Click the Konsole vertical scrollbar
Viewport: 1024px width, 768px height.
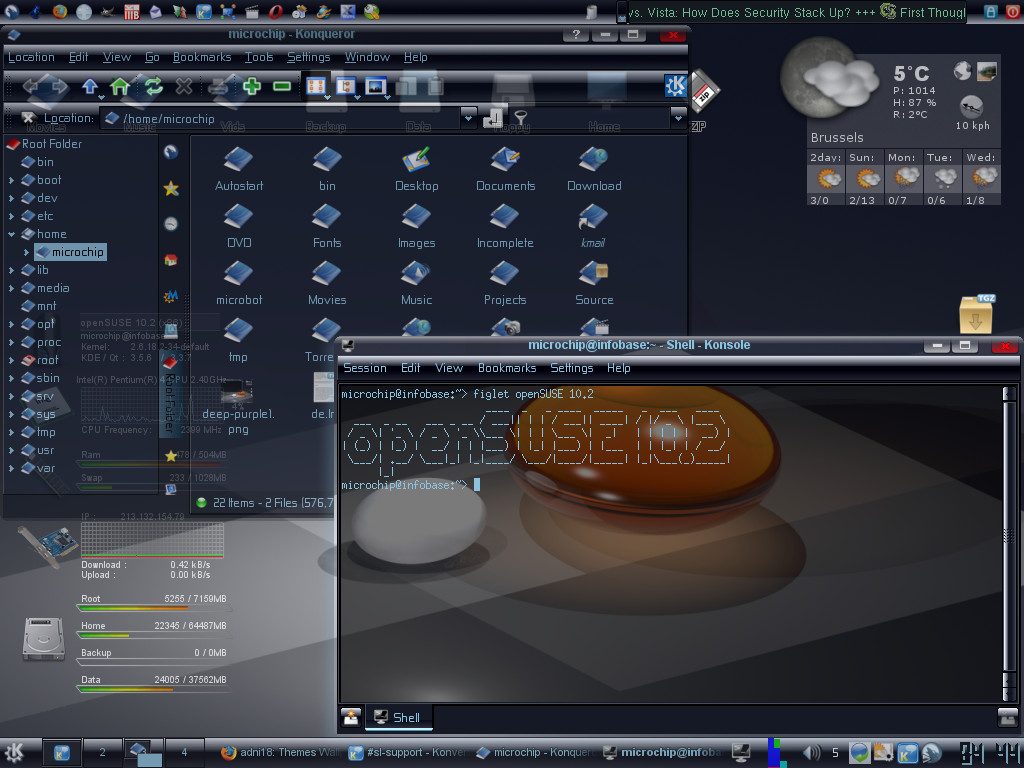click(x=1009, y=543)
